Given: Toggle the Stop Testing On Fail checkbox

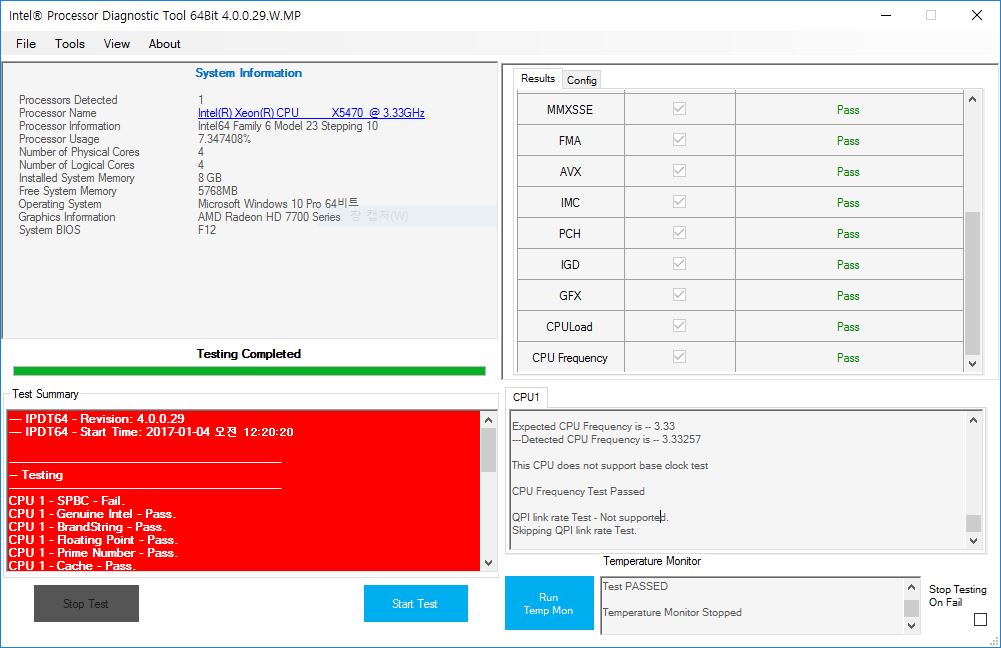Looking at the screenshot, I should tap(981, 619).
